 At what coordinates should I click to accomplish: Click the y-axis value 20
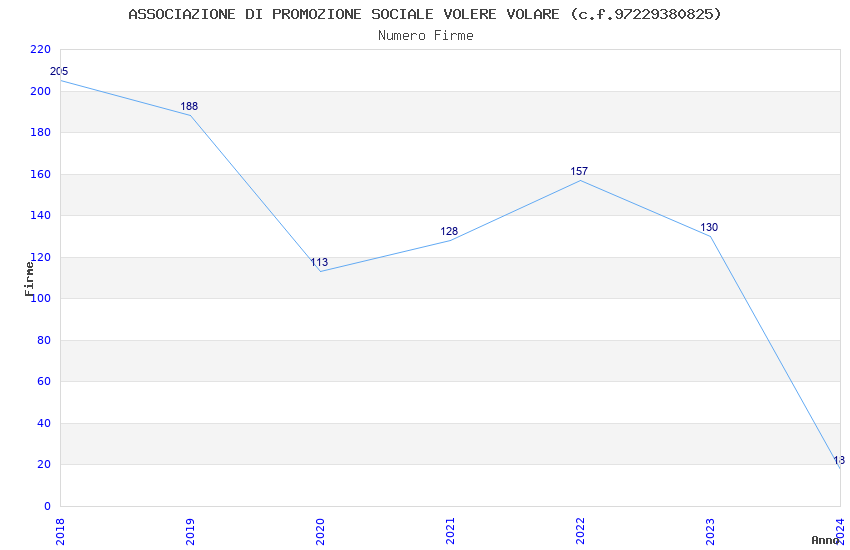coord(44,464)
